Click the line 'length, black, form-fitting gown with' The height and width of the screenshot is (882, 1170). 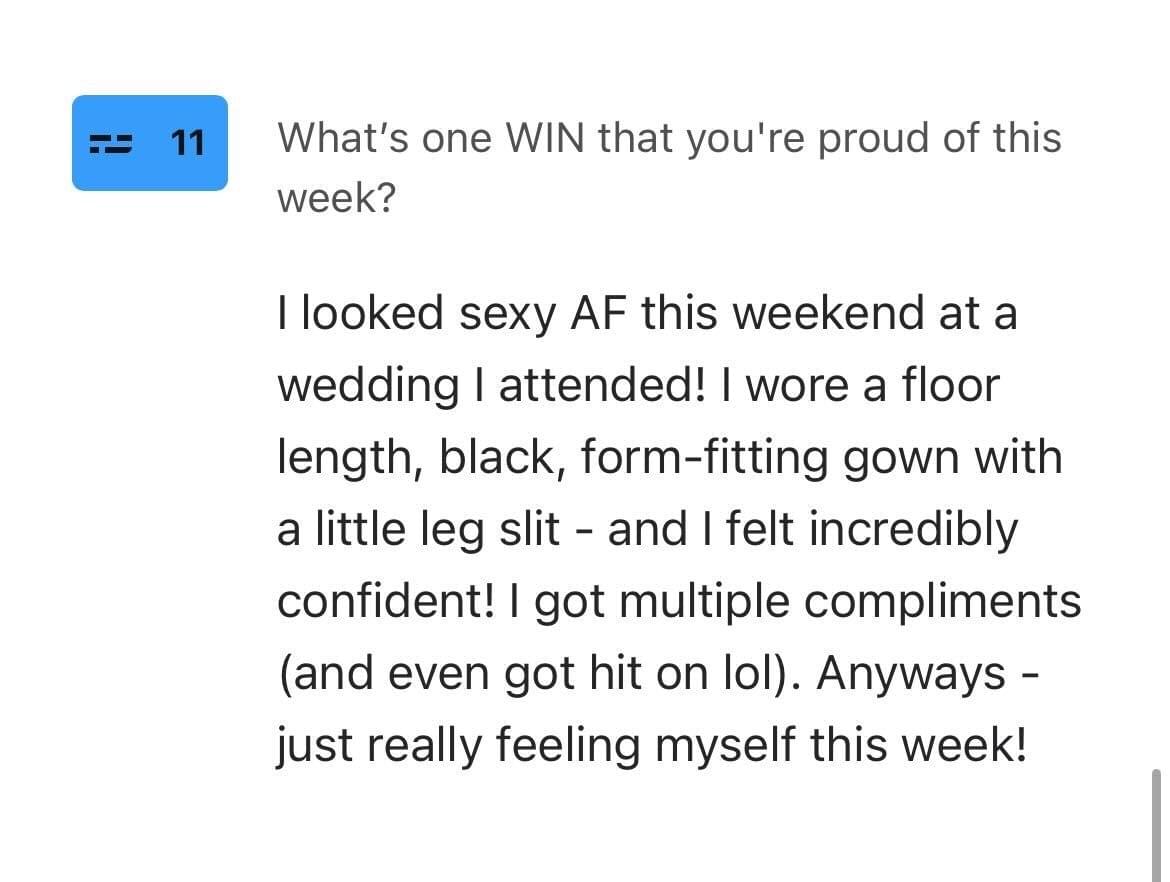pos(669,457)
